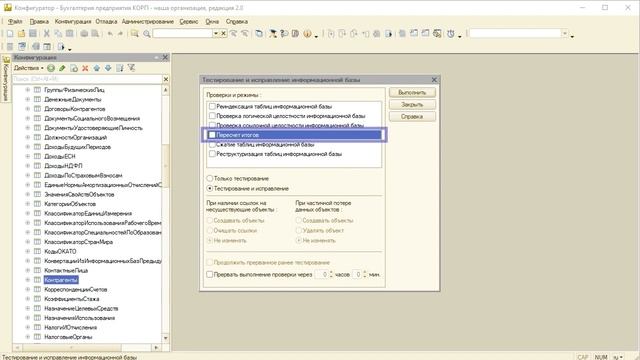Click the windows list toolbar icon
Image resolution: width=640 pixels, height=360 pixels.
tap(259, 34)
